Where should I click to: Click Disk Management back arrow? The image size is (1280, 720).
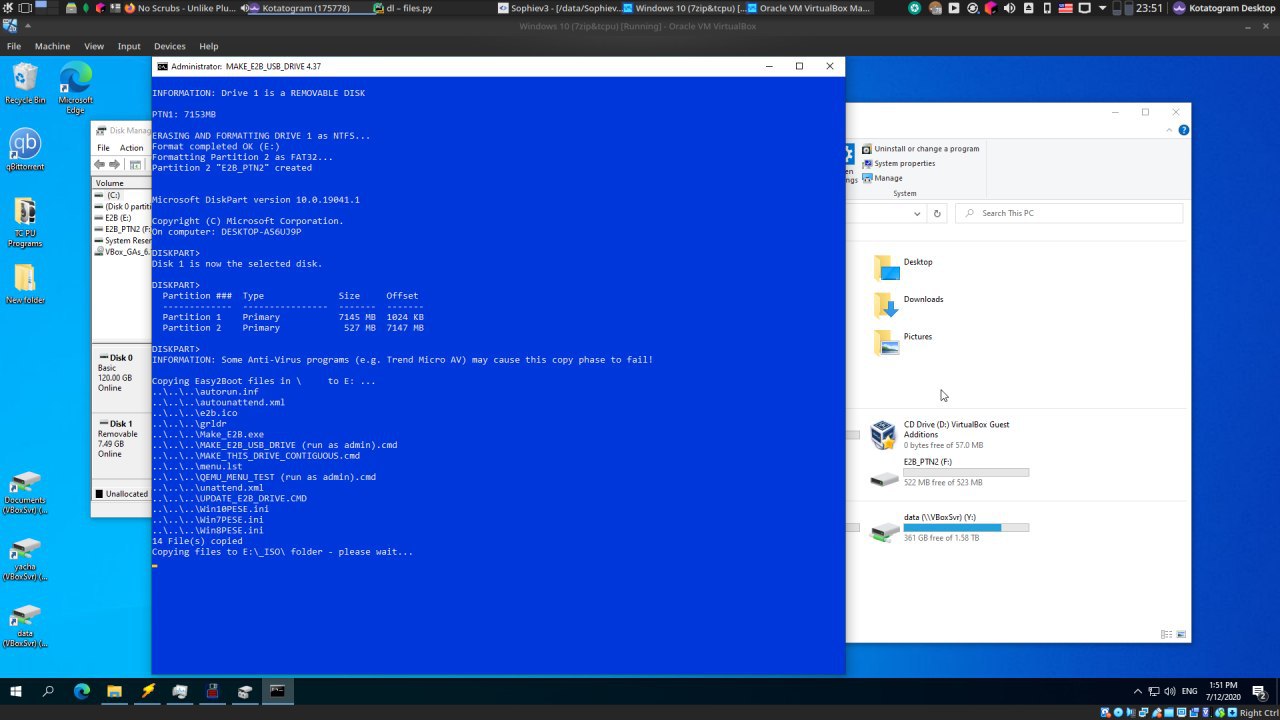coord(100,165)
